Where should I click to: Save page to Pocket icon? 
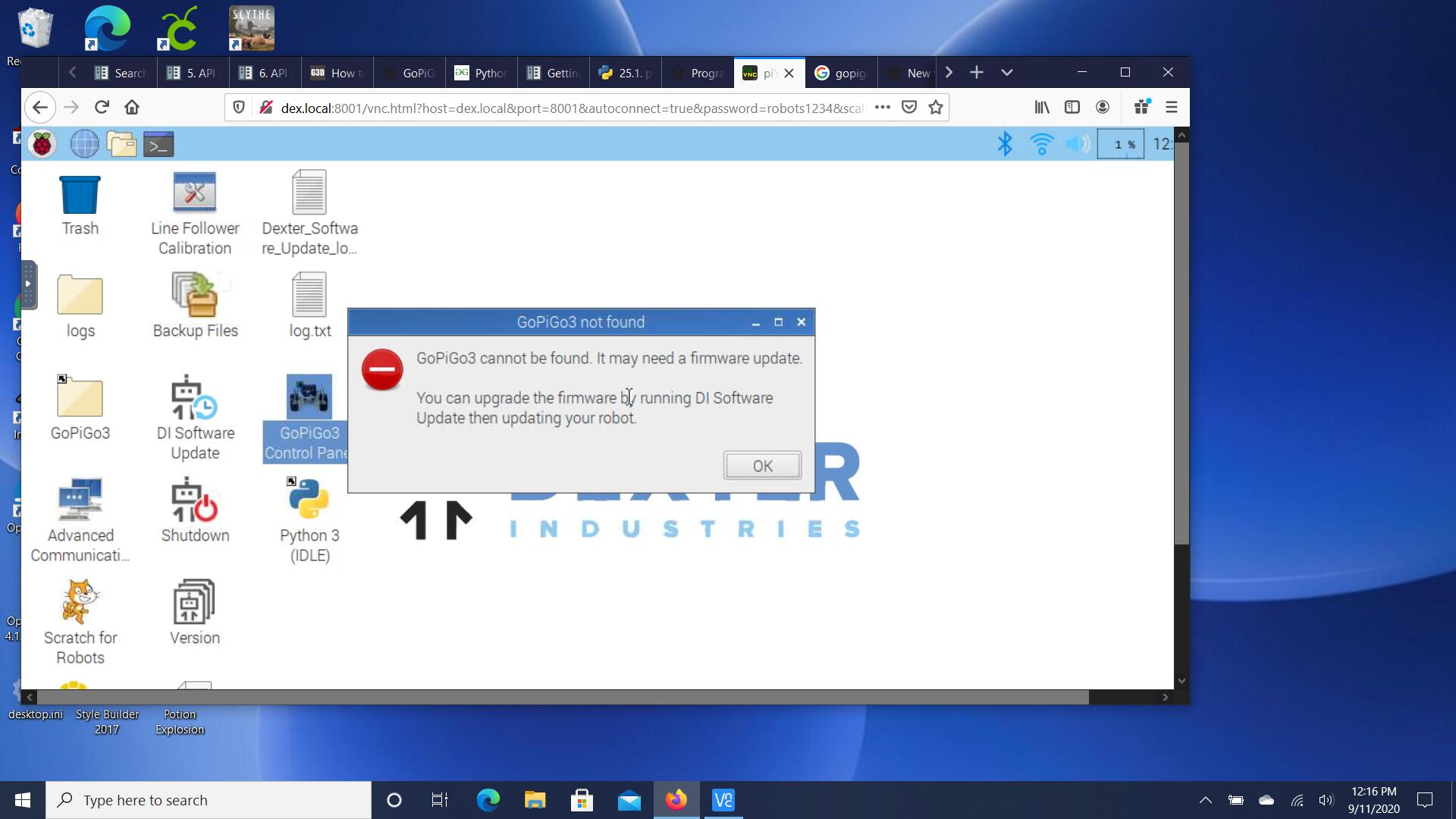point(909,108)
